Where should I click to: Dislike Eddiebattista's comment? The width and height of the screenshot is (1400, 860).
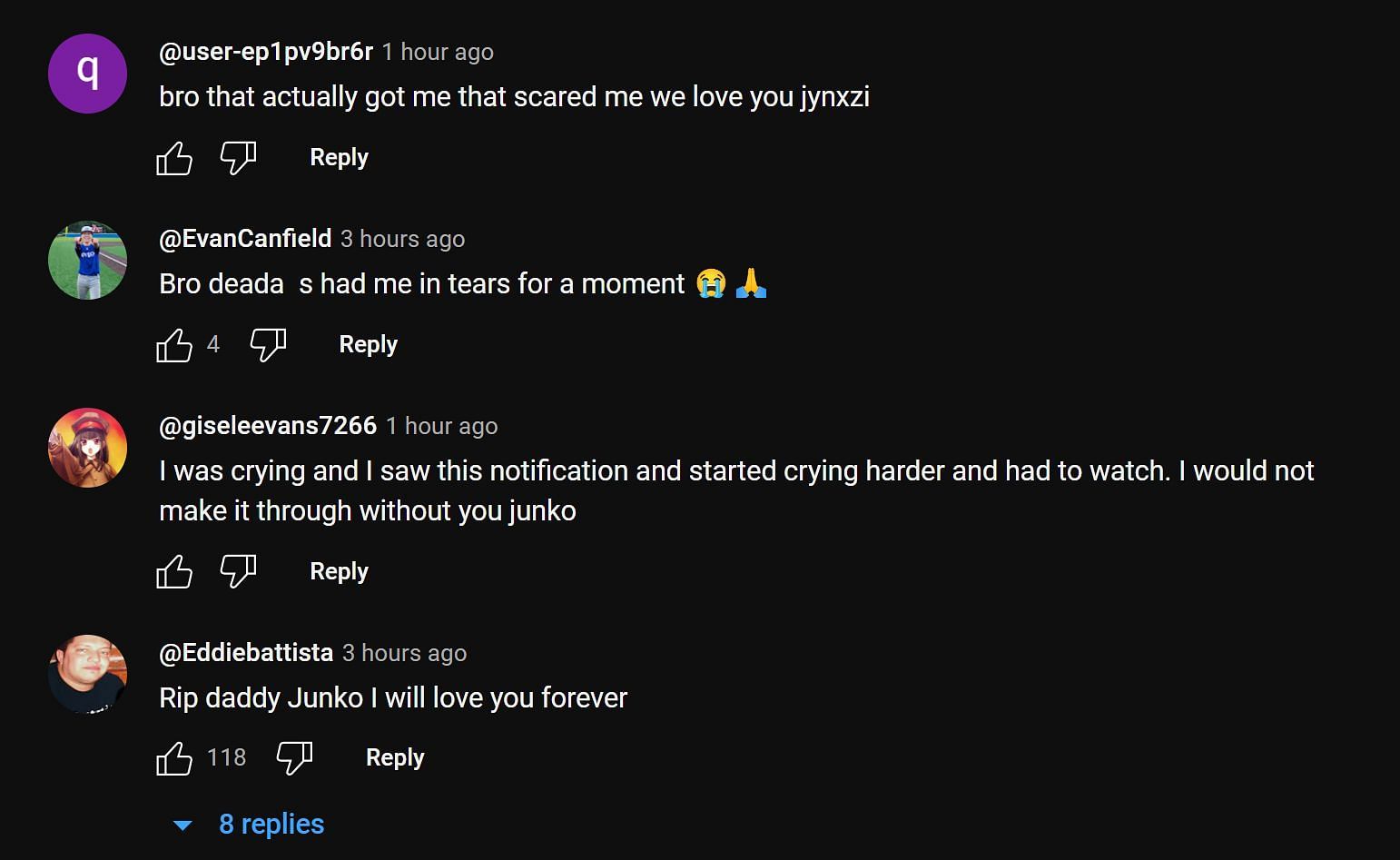tap(294, 758)
